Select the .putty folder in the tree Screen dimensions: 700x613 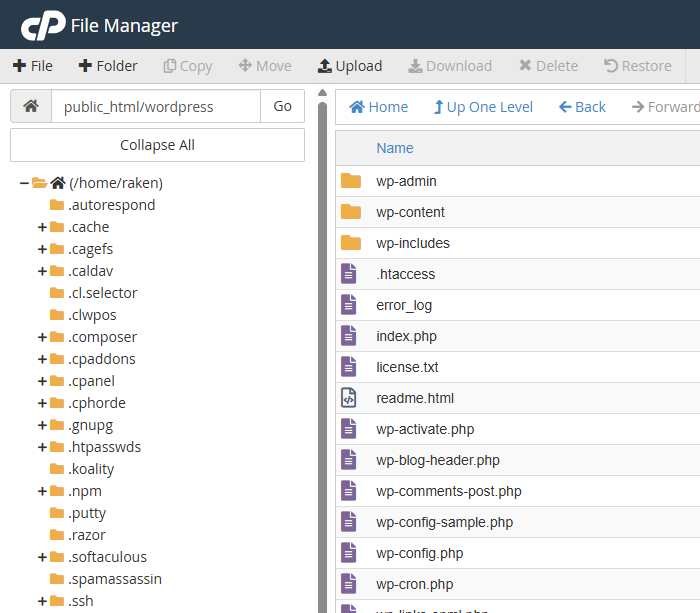tap(78, 513)
